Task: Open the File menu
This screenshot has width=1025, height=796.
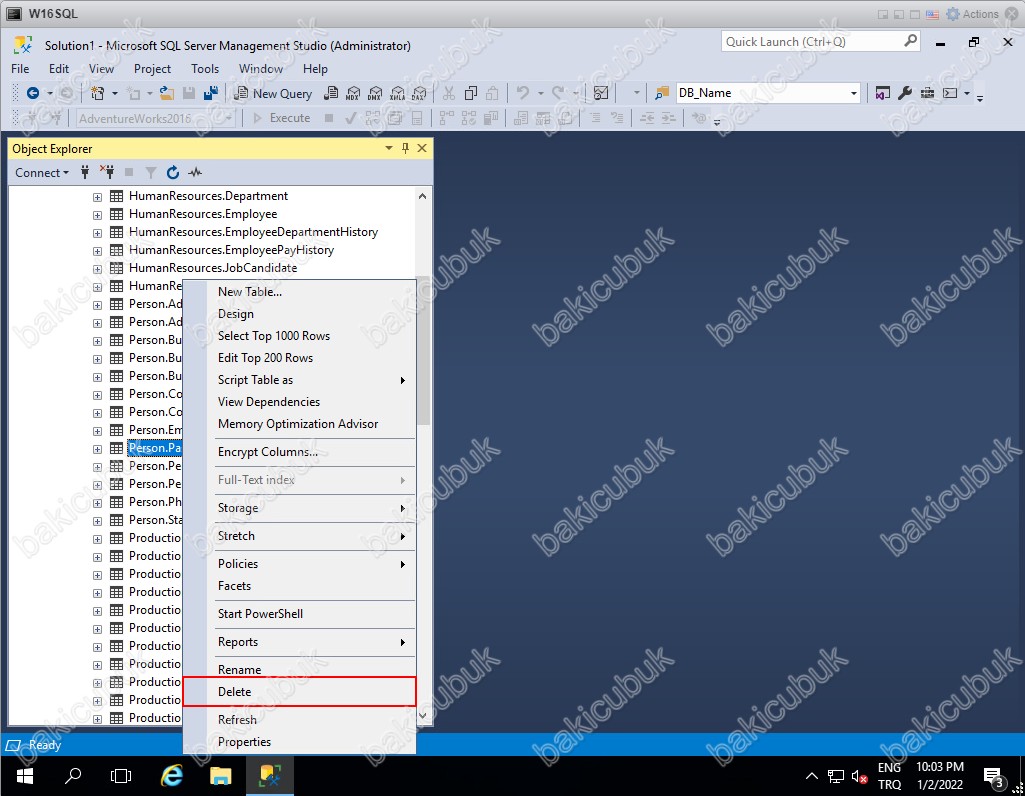Action: 20,69
